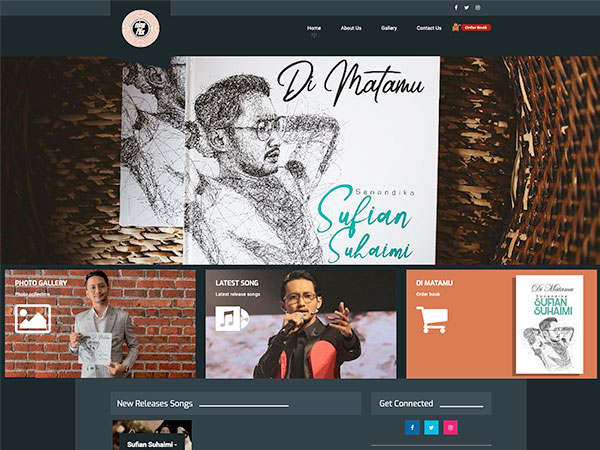Click the Twitter button under Get Connected
This screenshot has width=600, height=450.
pyautogui.click(x=431, y=427)
